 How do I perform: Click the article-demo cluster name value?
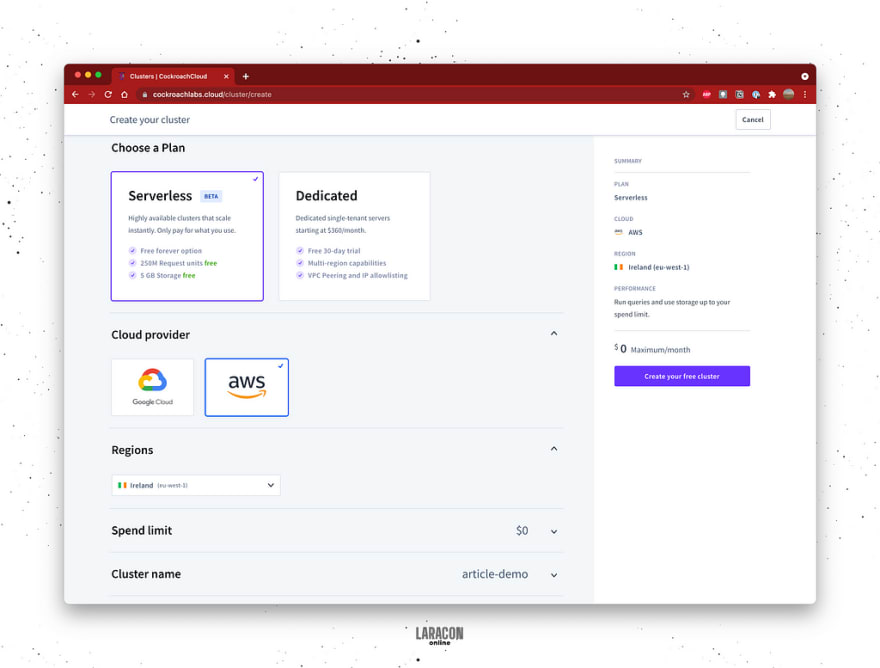point(494,574)
